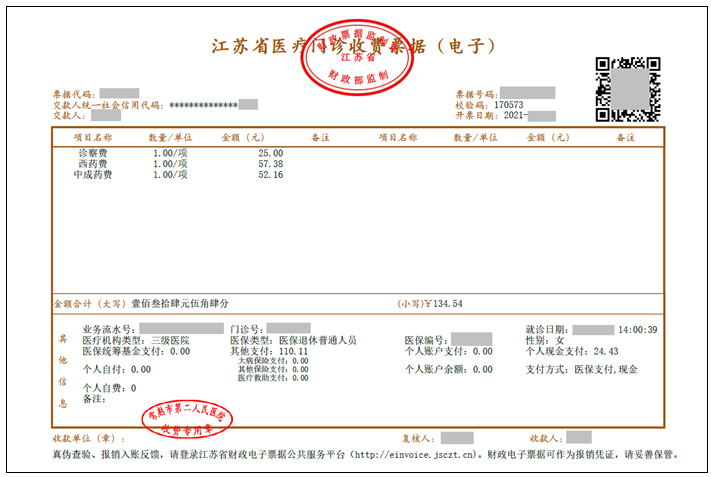Viewport: 711px width, 477px height.
Task: Click 个人自费: 0
Action: pos(109,388)
